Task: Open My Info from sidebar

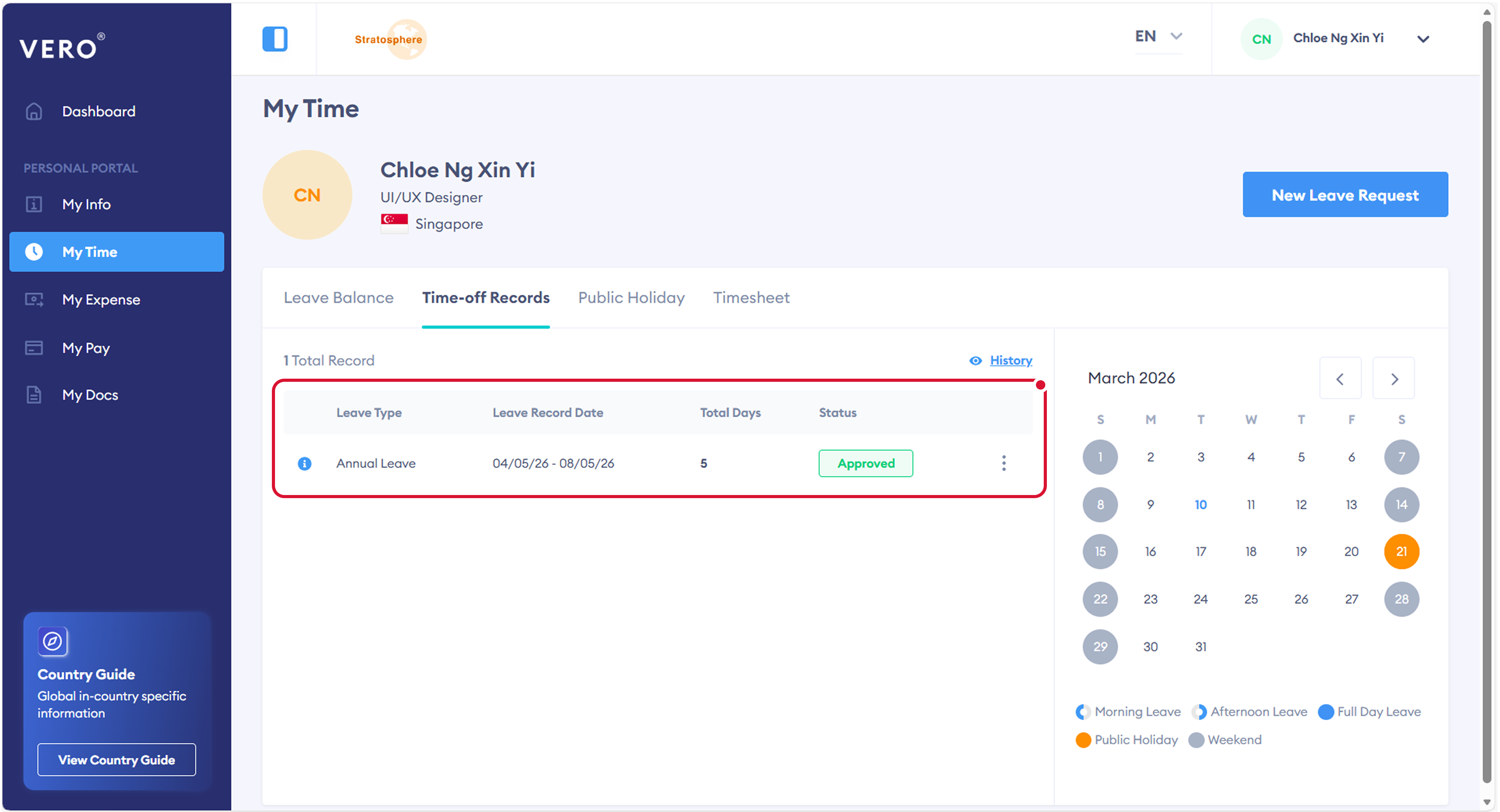Action: [x=86, y=204]
